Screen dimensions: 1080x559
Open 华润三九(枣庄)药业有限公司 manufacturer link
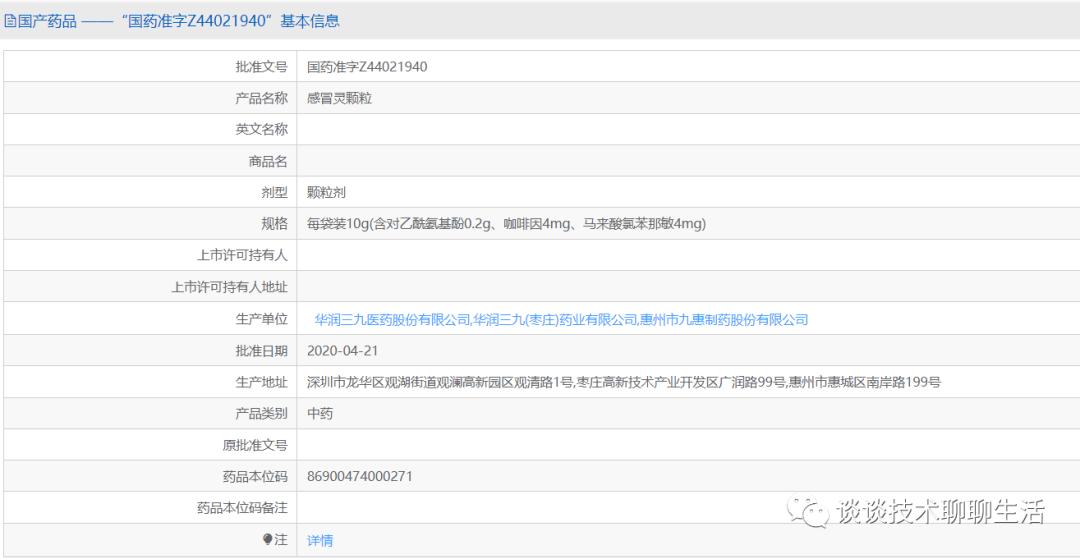(555, 319)
